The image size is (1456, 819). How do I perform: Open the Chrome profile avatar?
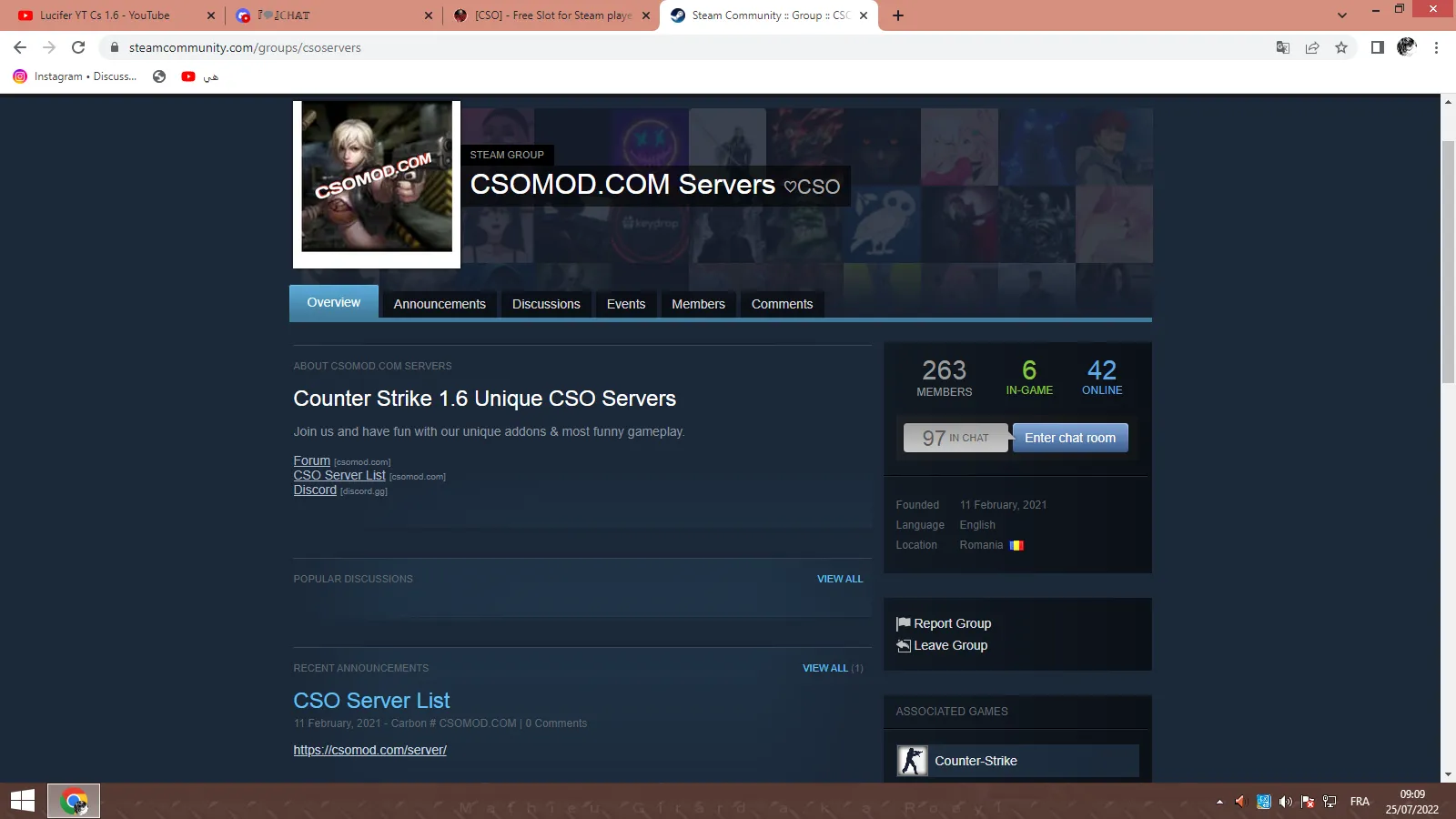(1407, 47)
